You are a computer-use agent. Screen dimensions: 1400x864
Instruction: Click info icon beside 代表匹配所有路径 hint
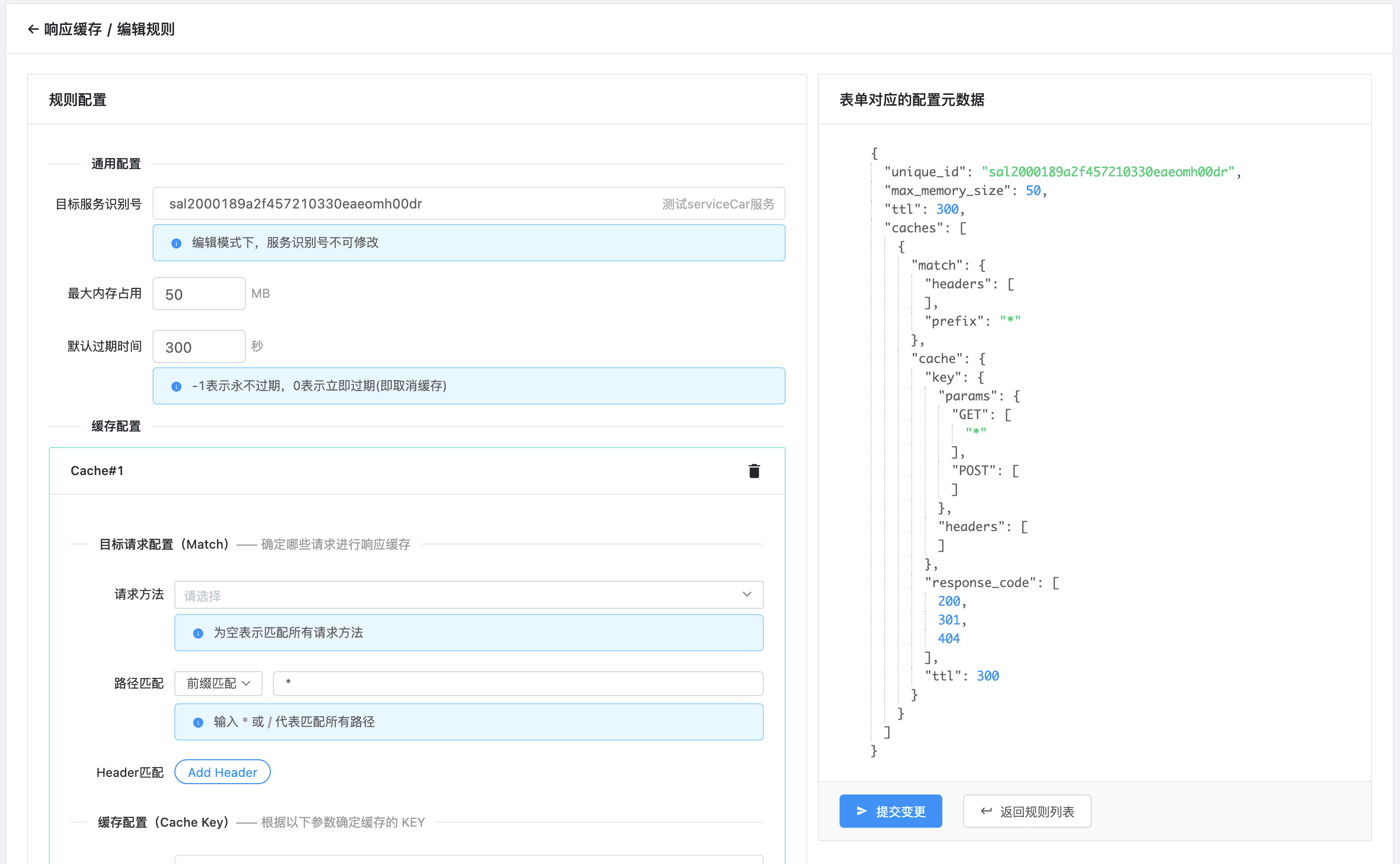pos(198,723)
